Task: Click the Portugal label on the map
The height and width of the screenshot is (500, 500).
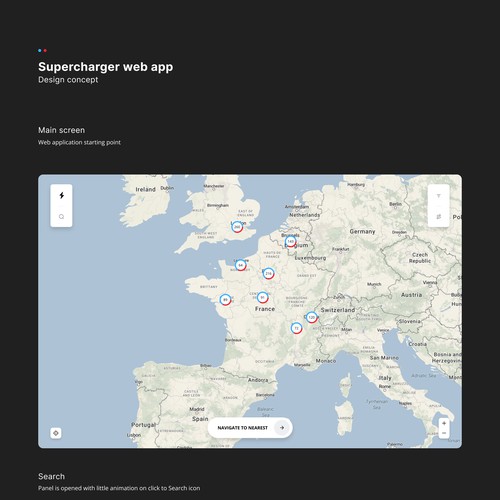Action: point(143,425)
